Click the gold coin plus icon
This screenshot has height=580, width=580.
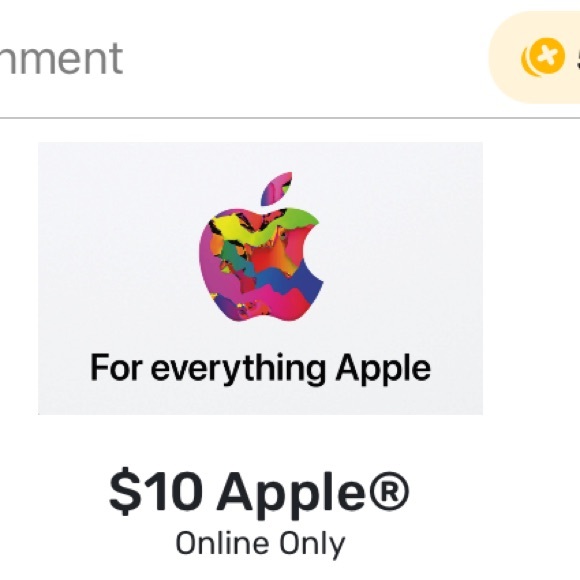543,57
